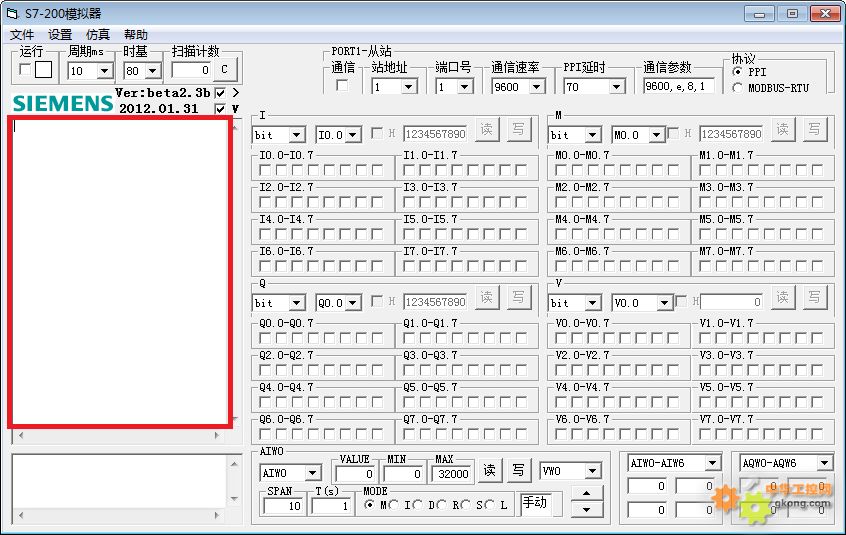Toggle the H checkbox in the M group
The width and height of the screenshot is (846, 535).
coord(673,133)
